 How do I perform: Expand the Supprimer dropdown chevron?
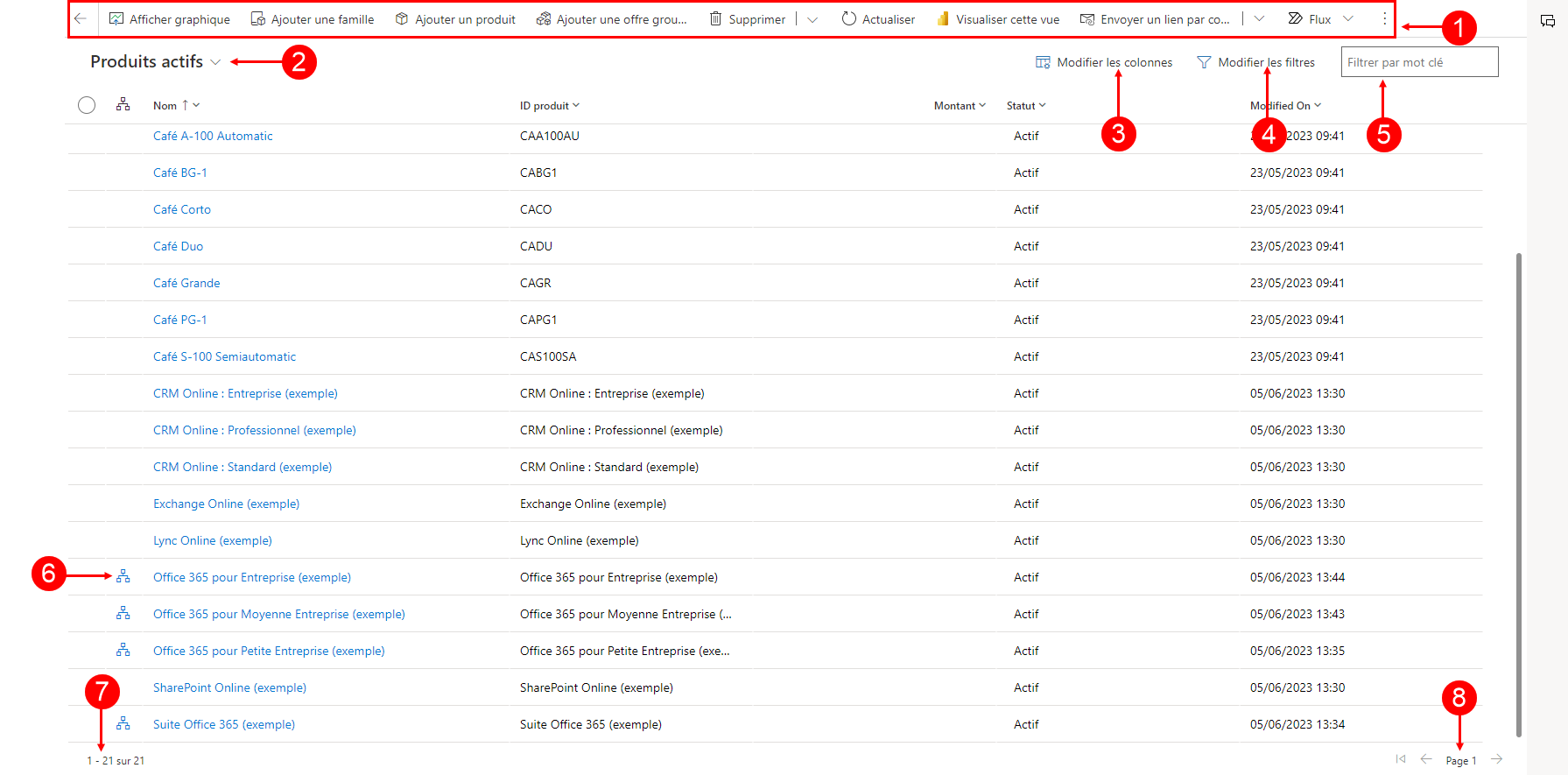point(812,19)
